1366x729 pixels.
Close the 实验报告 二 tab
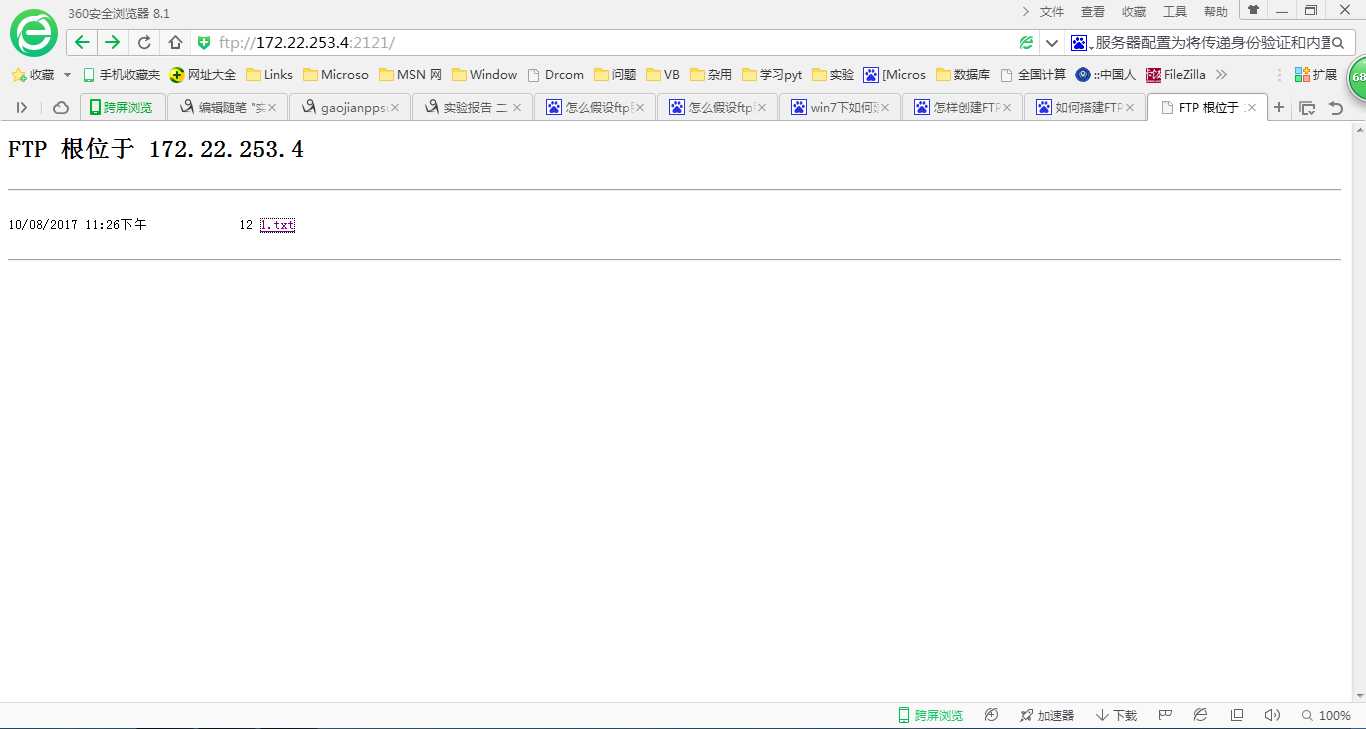(x=517, y=108)
